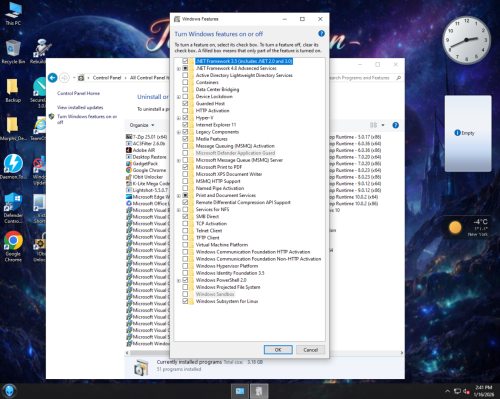The width and height of the screenshot is (500, 399).
Task: Uncheck Windows Subsystem for Linux checkbox
Action: coord(185,301)
